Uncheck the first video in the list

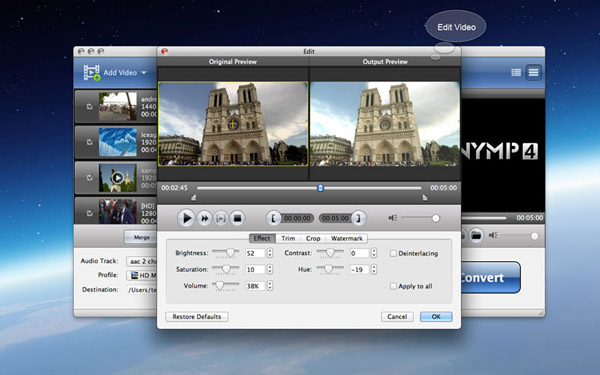coord(90,106)
